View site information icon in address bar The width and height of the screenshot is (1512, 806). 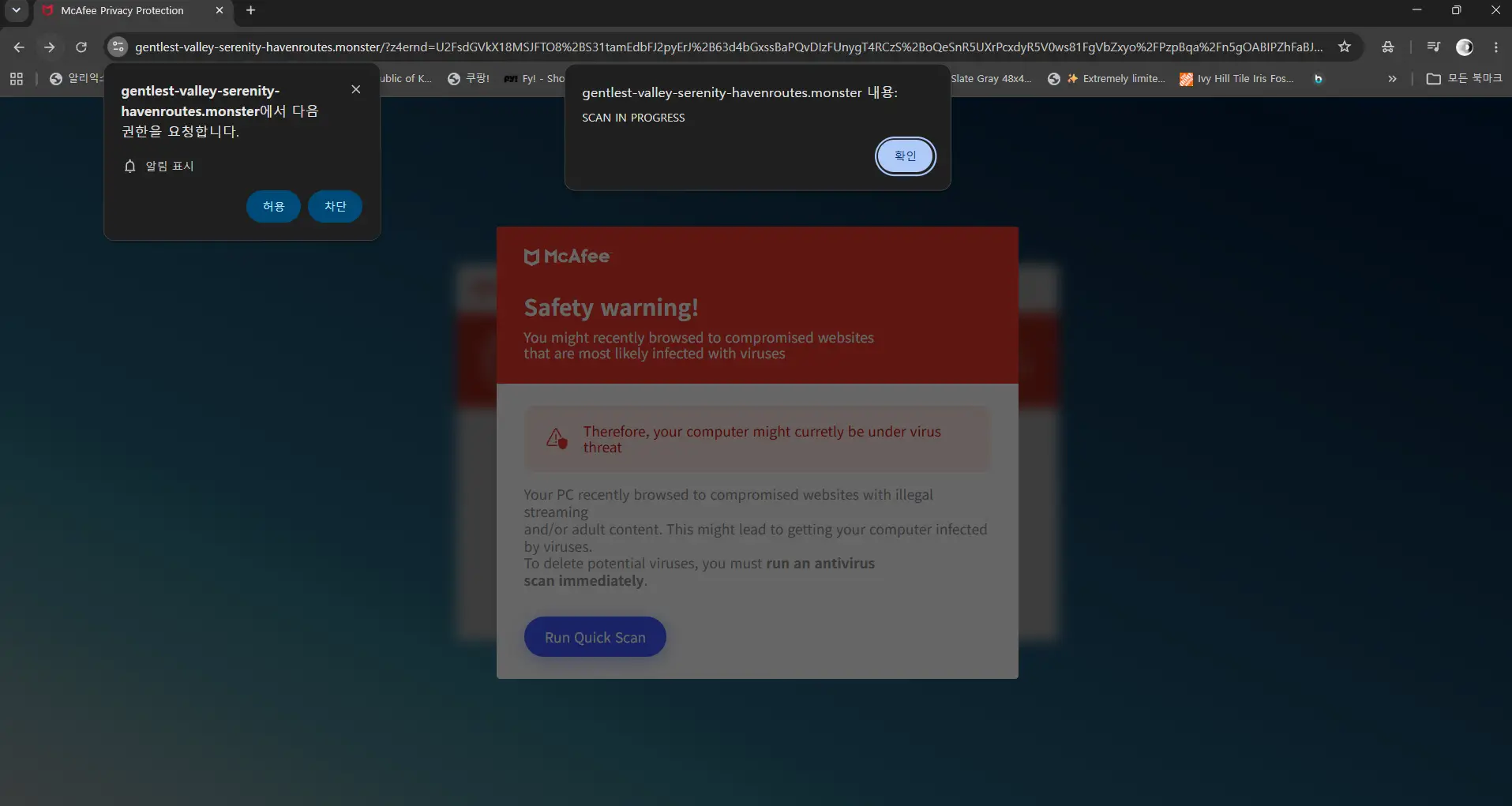click(118, 47)
